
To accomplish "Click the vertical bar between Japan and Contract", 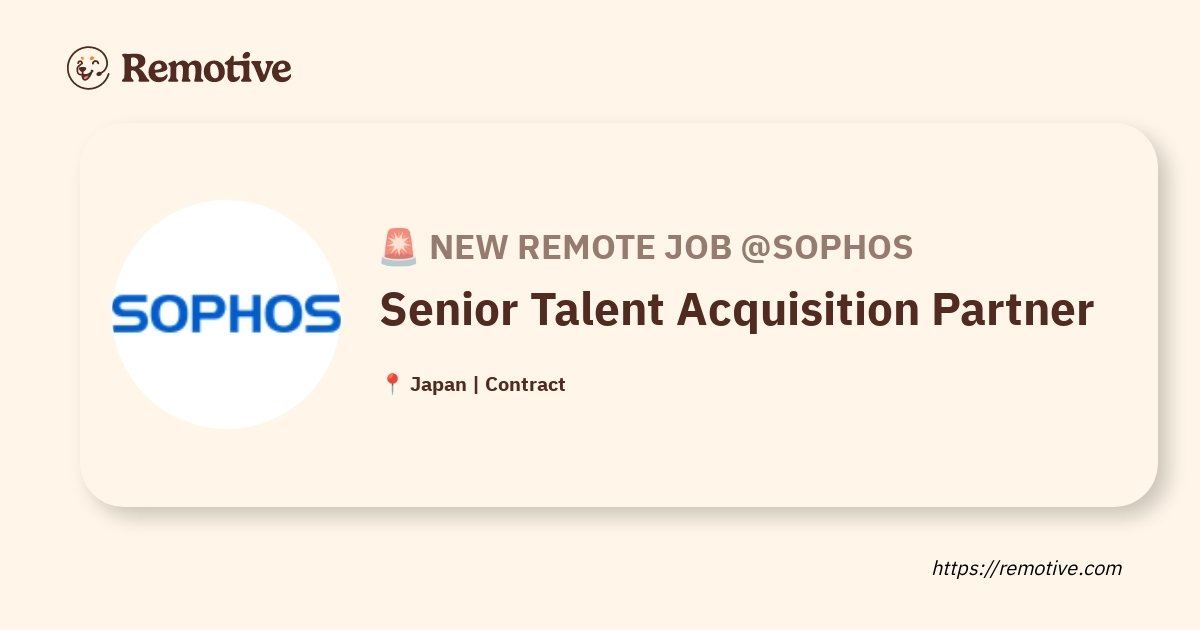I will coord(476,385).
